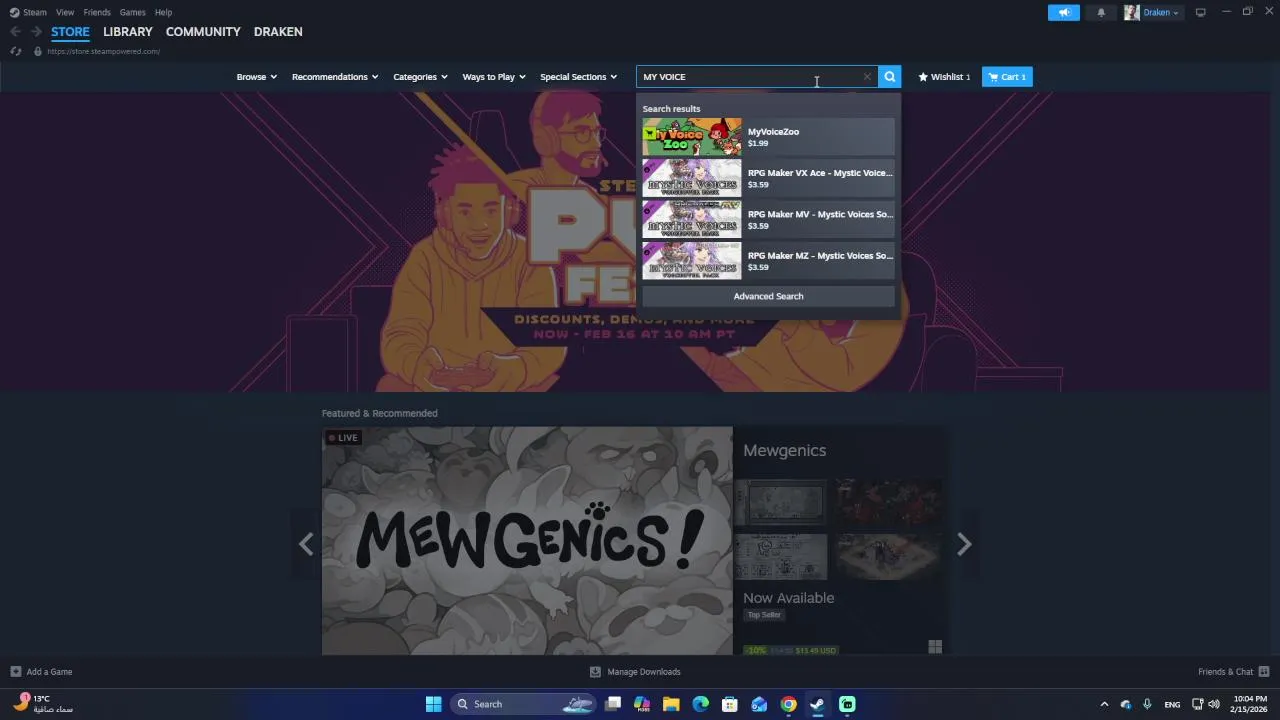Open the shopping Cart button
Image resolution: width=1280 pixels, height=720 pixels.
click(1007, 77)
